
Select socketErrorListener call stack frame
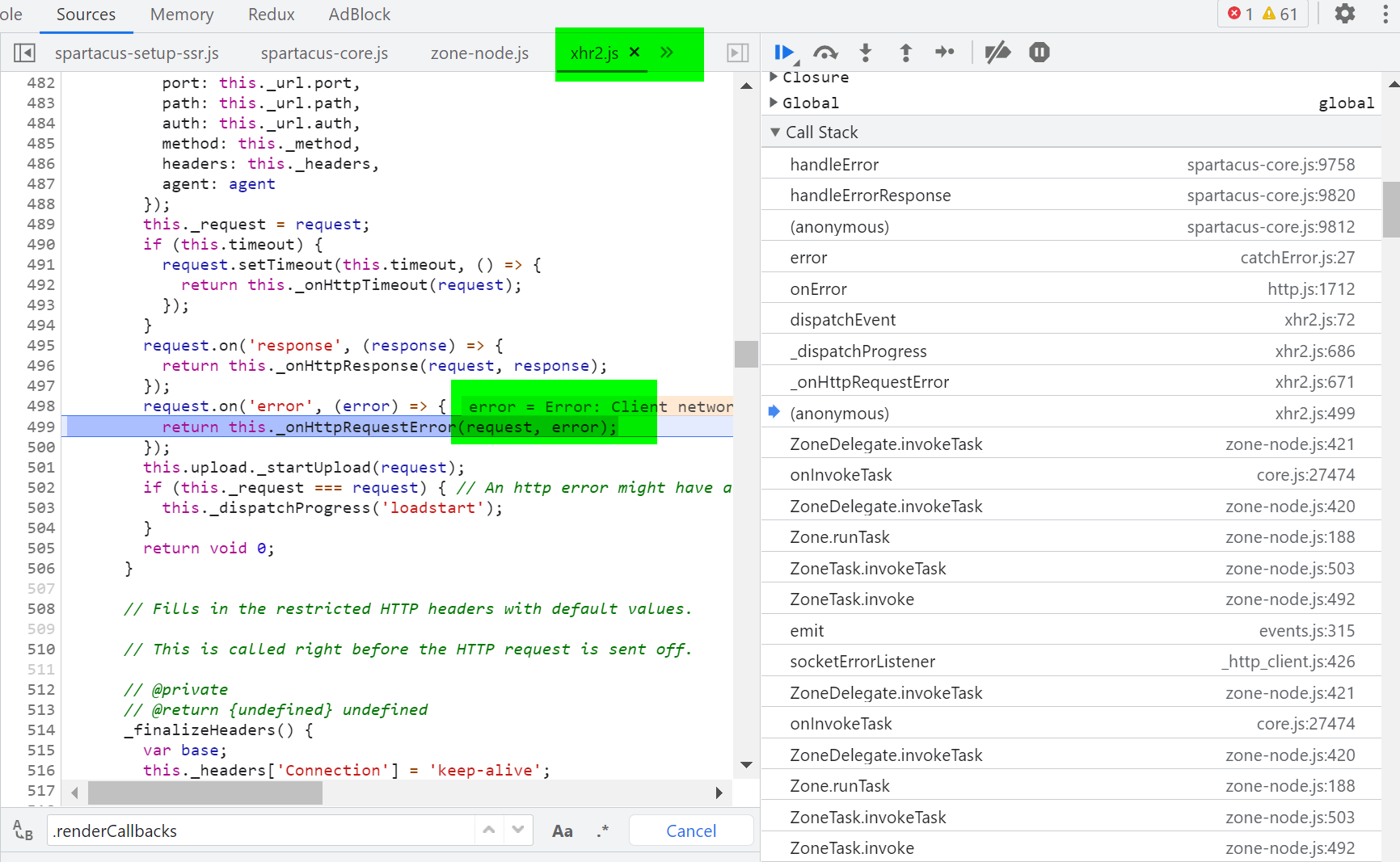coord(1071,662)
